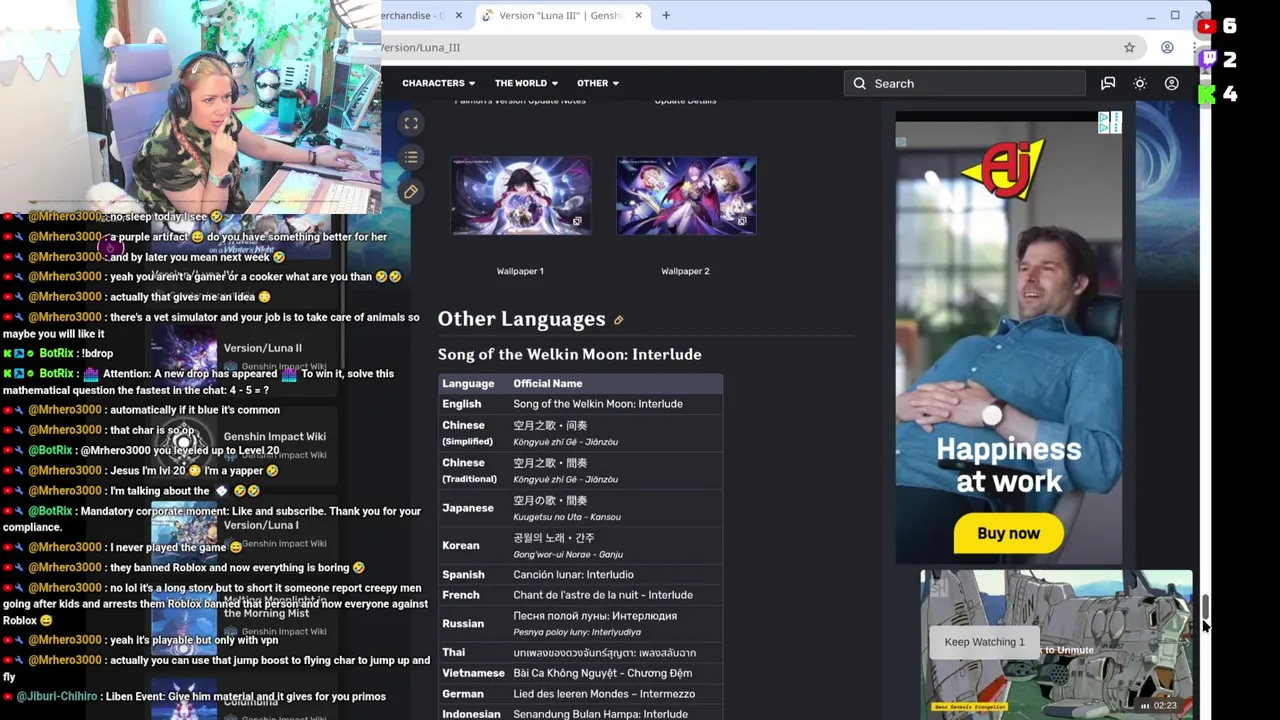Click the video's 02:23 timestamp
This screenshot has height=720, width=1280.
[x=1165, y=705]
